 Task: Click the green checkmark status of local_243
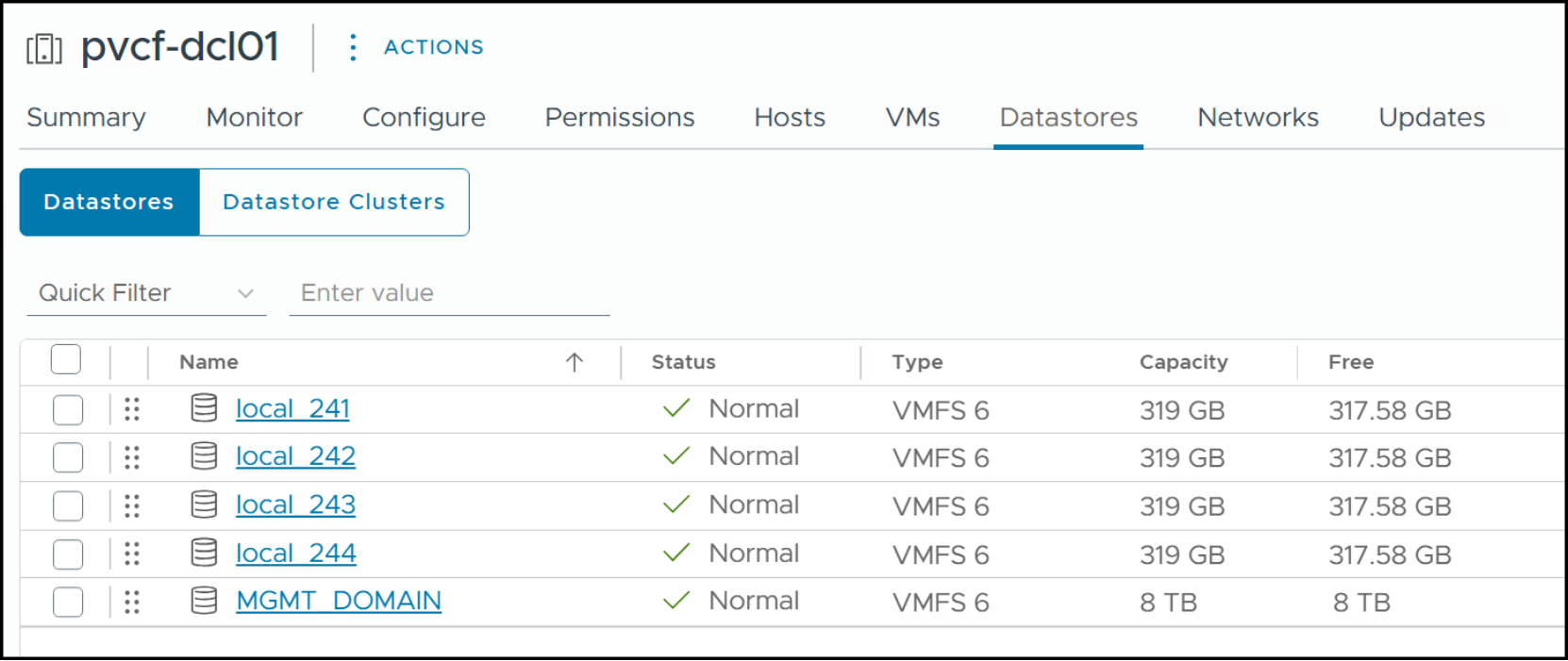point(676,504)
